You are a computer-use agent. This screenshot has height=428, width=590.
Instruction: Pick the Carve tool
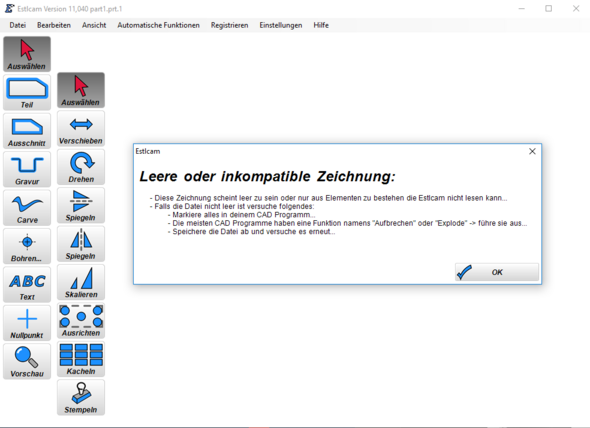click(27, 208)
